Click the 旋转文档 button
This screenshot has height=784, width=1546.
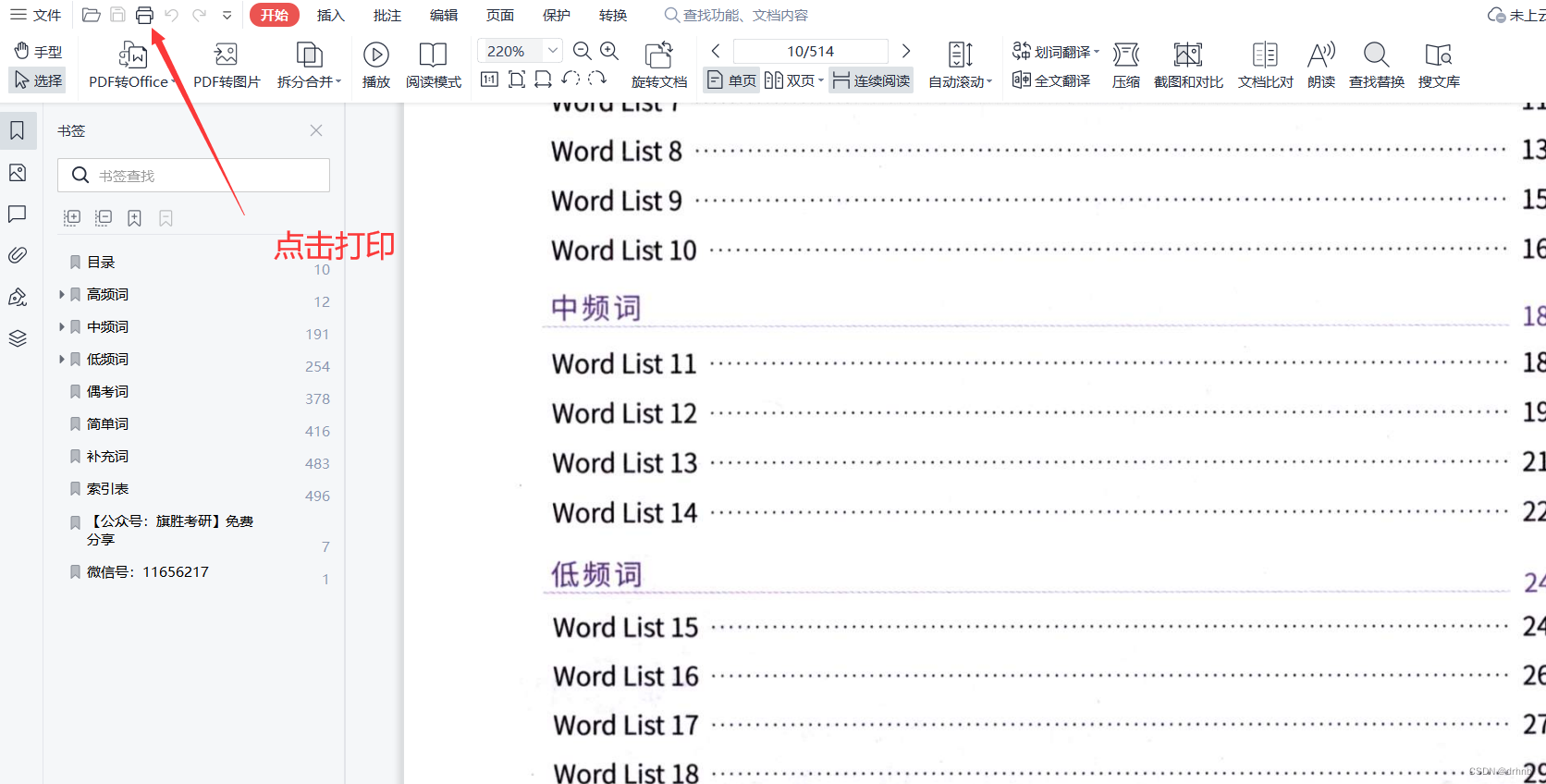pyautogui.click(x=659, y=65)
